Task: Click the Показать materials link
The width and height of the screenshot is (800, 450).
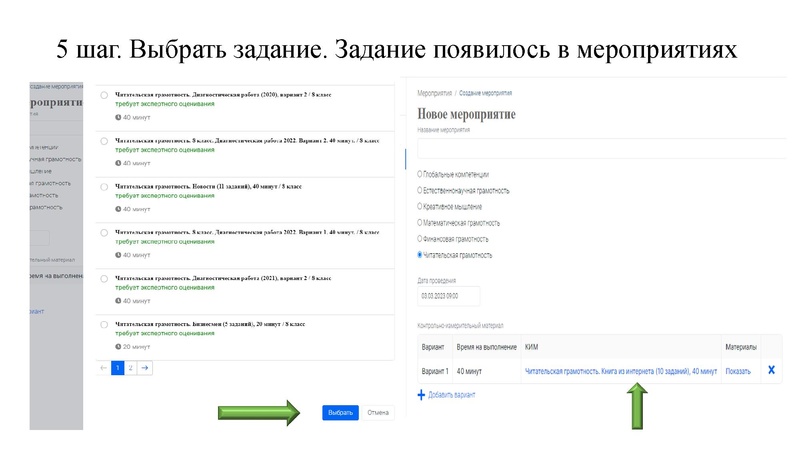Action: 738,371
